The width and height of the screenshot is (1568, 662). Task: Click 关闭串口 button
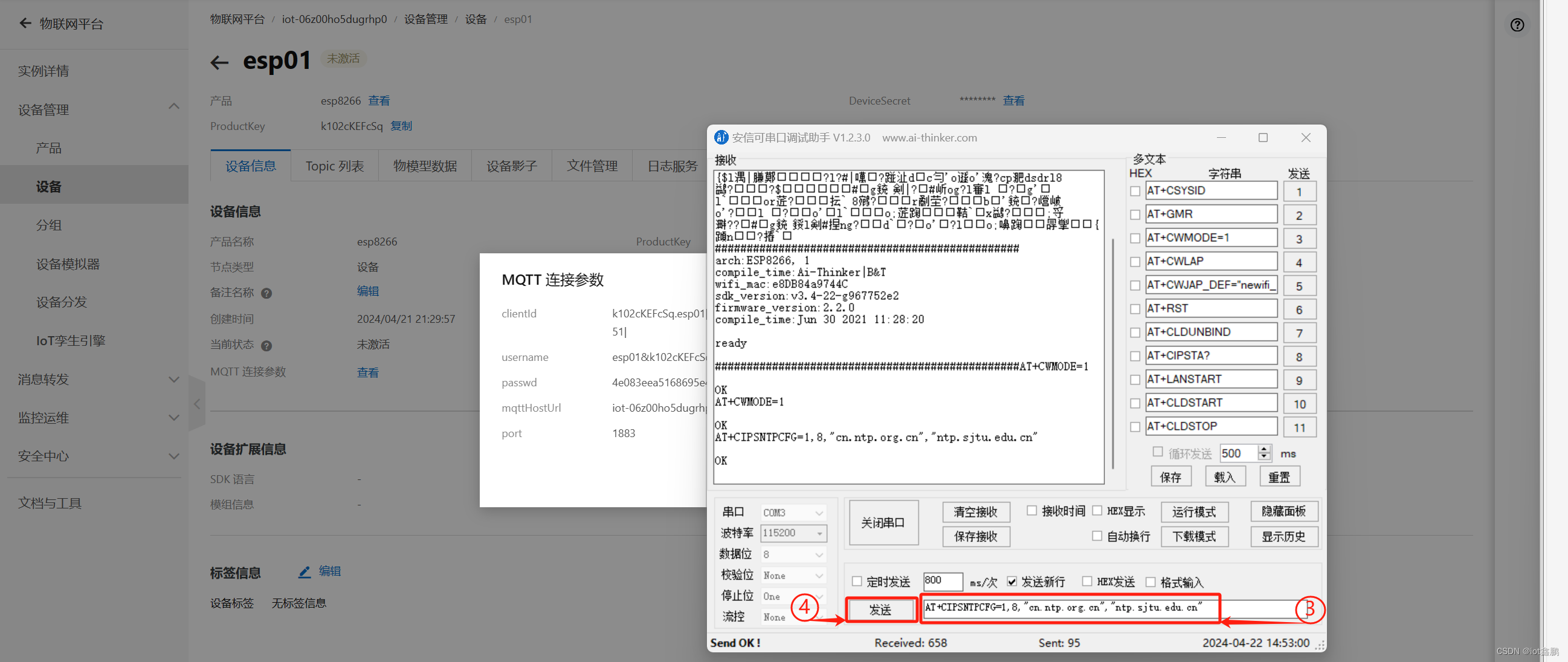(883, 522)
